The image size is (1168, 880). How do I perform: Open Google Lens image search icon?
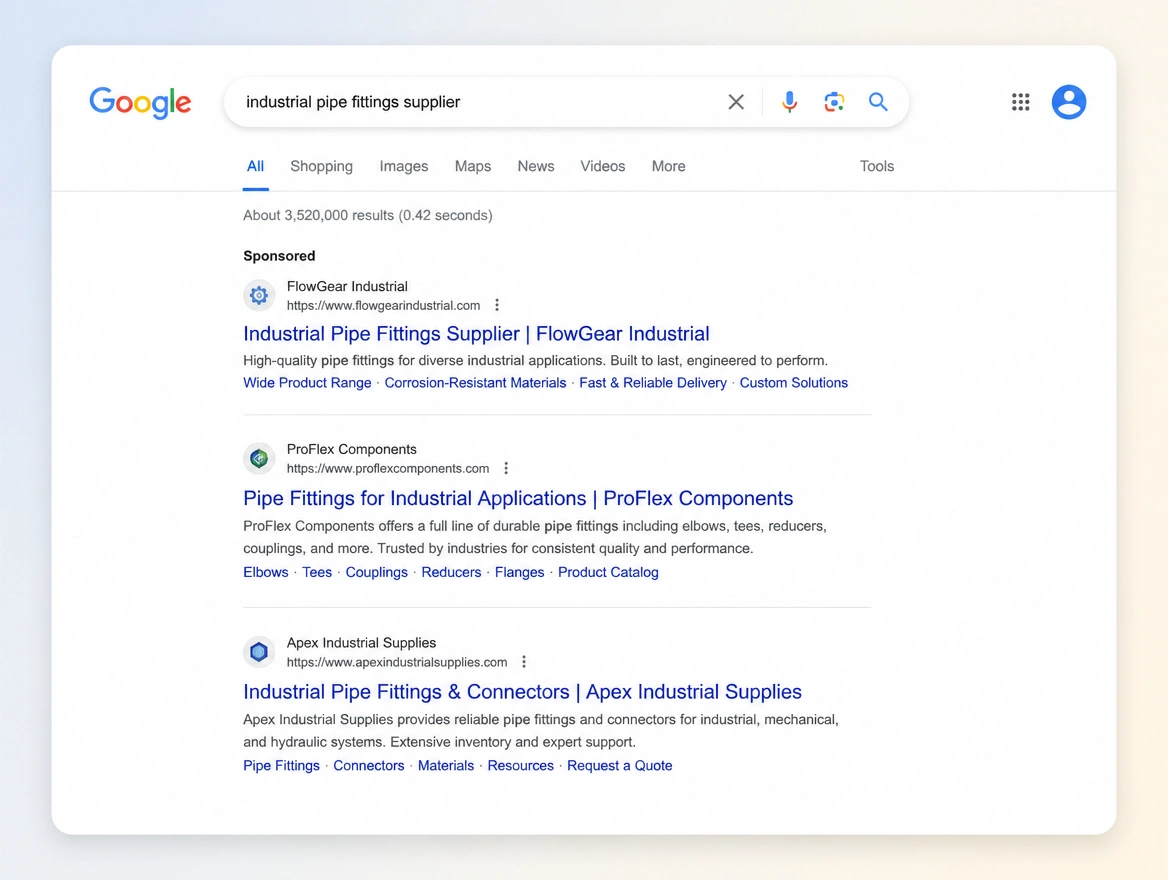click(834, 102)
